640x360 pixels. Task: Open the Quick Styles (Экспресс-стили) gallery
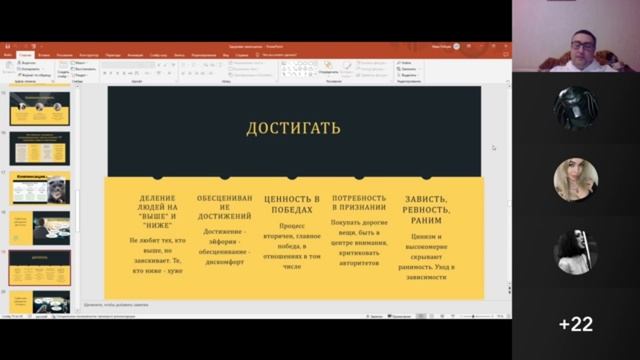pyautogui.click(x=347, y=69)
